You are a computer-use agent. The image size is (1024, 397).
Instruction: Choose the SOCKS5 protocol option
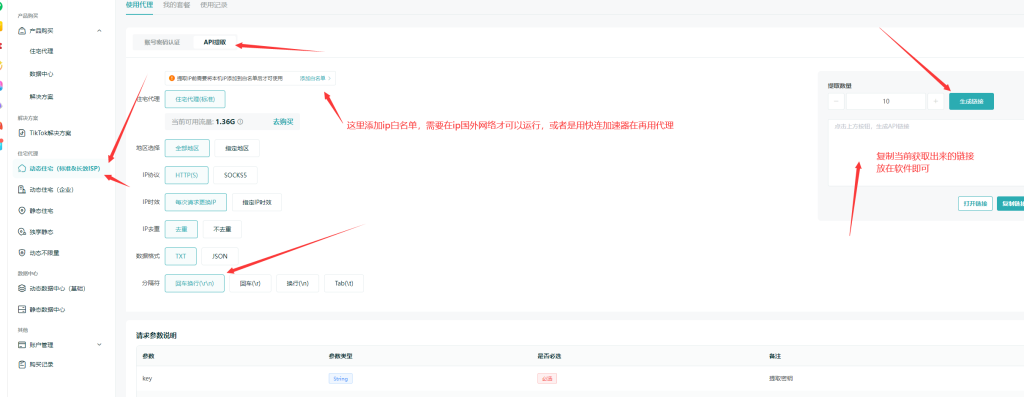pos(236,175)
